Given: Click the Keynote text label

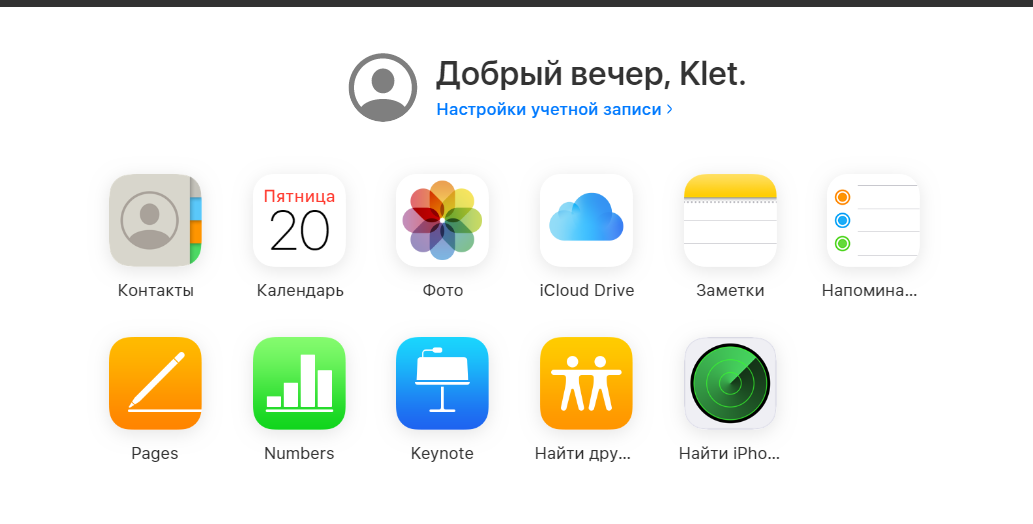Looking at the screenshot, I should (x=442, y=453).
